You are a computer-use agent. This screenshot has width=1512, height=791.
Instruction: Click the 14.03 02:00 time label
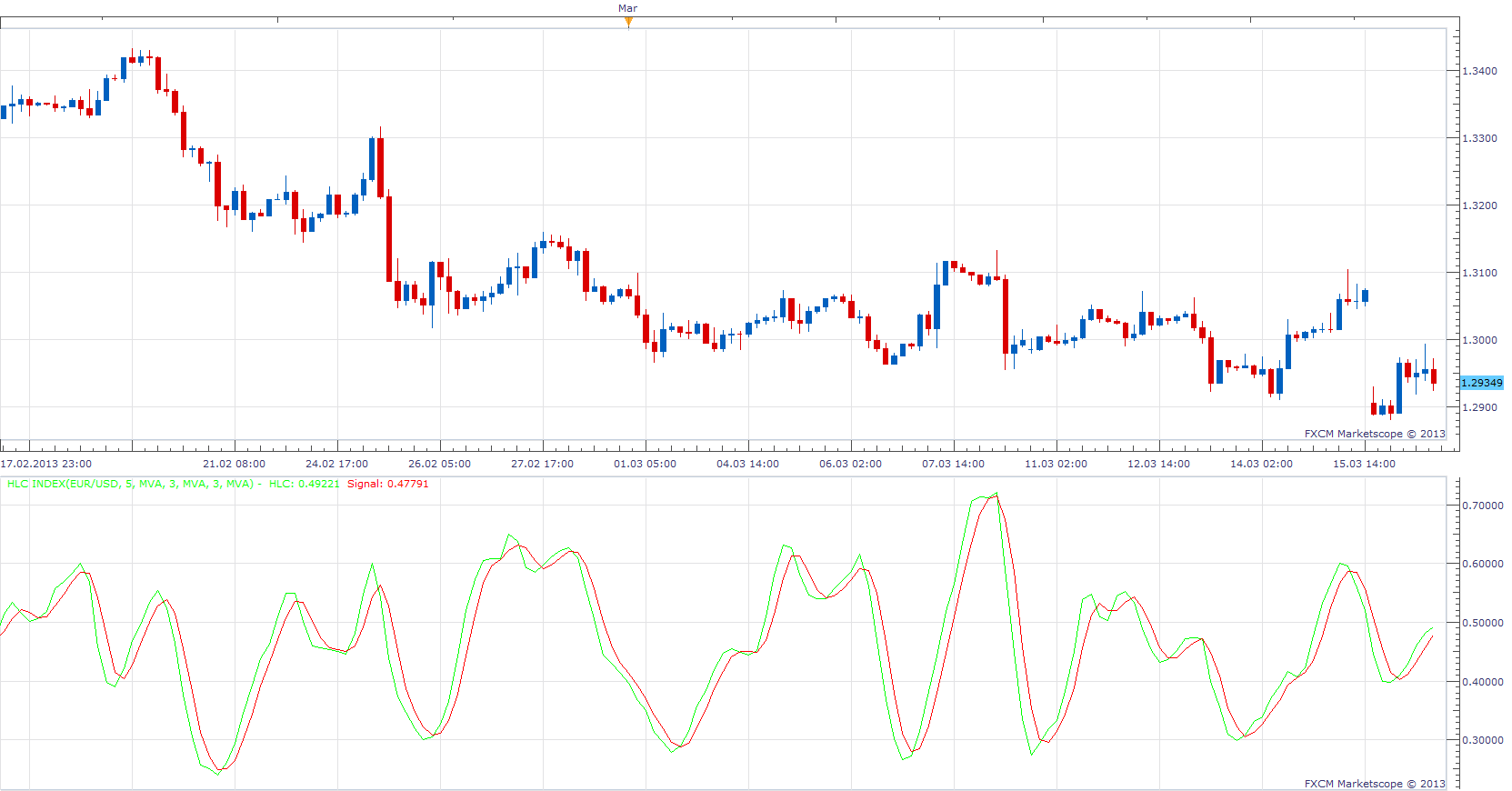click(1262, 464)
